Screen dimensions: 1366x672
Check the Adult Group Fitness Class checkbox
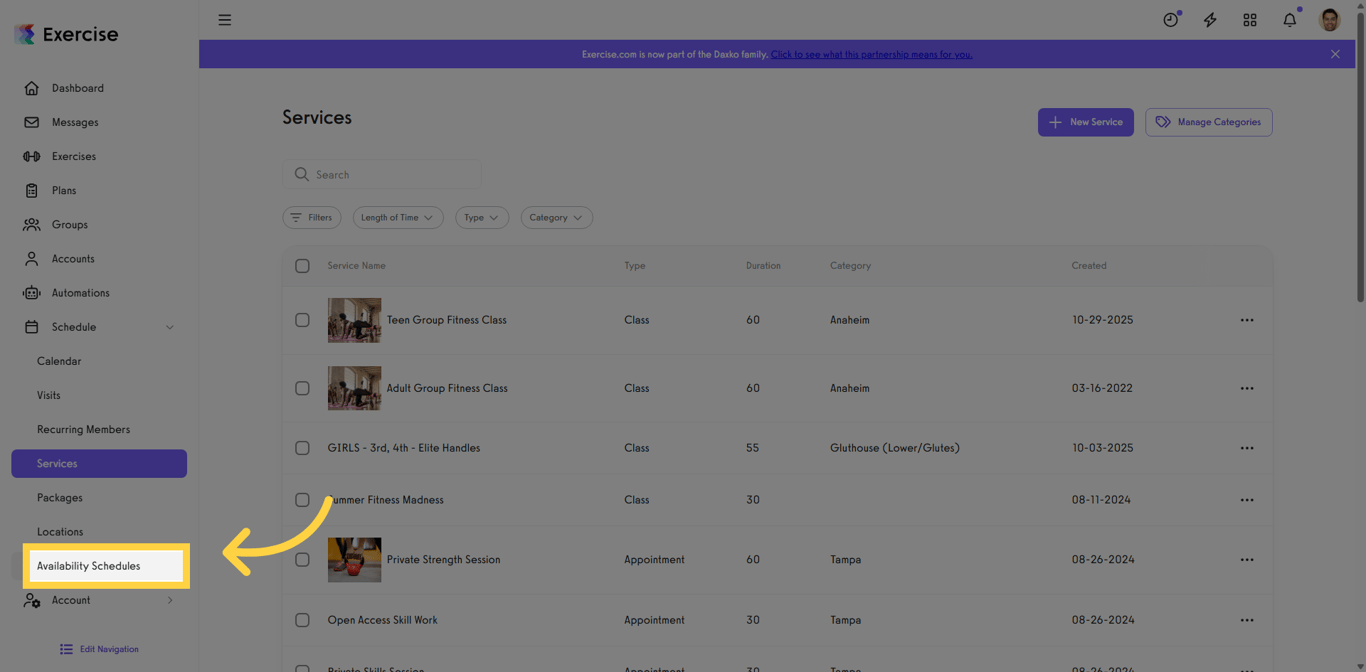(x=302, y=388)
